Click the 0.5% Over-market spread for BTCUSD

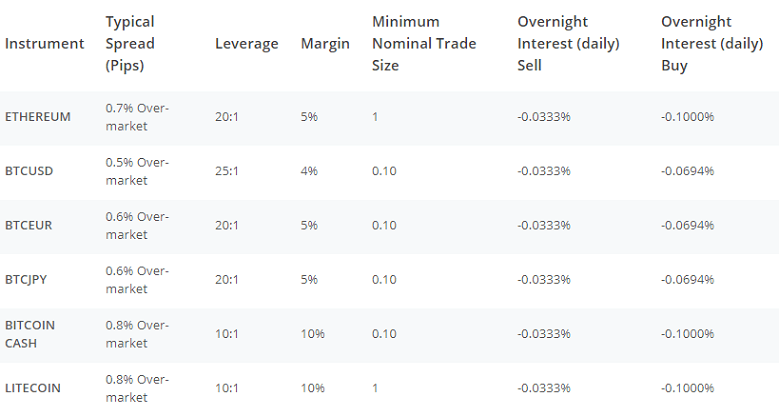(137, 171)
